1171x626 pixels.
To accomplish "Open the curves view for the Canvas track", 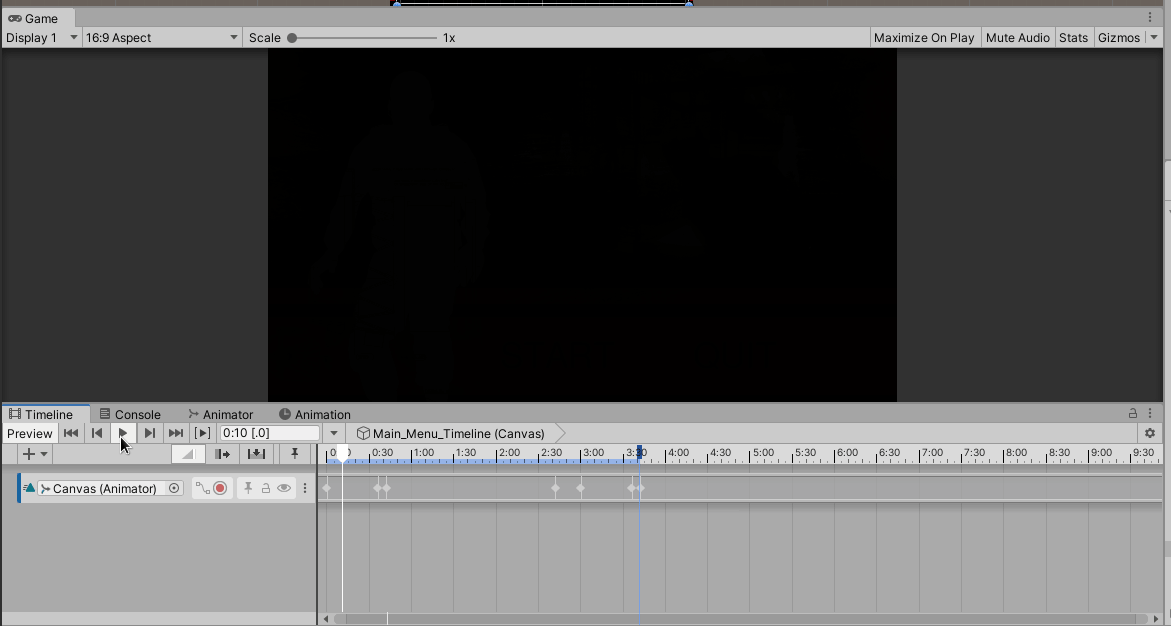I will tap(204, 488).
